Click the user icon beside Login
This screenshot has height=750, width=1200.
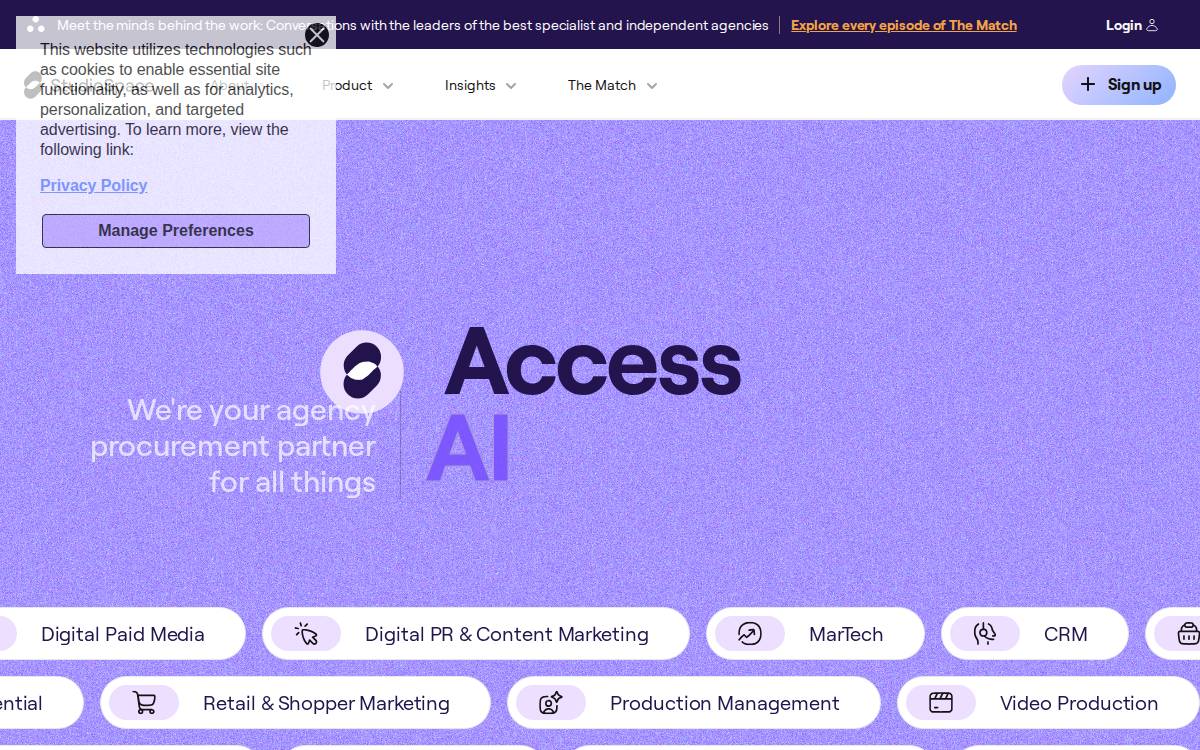point(1152,25)
